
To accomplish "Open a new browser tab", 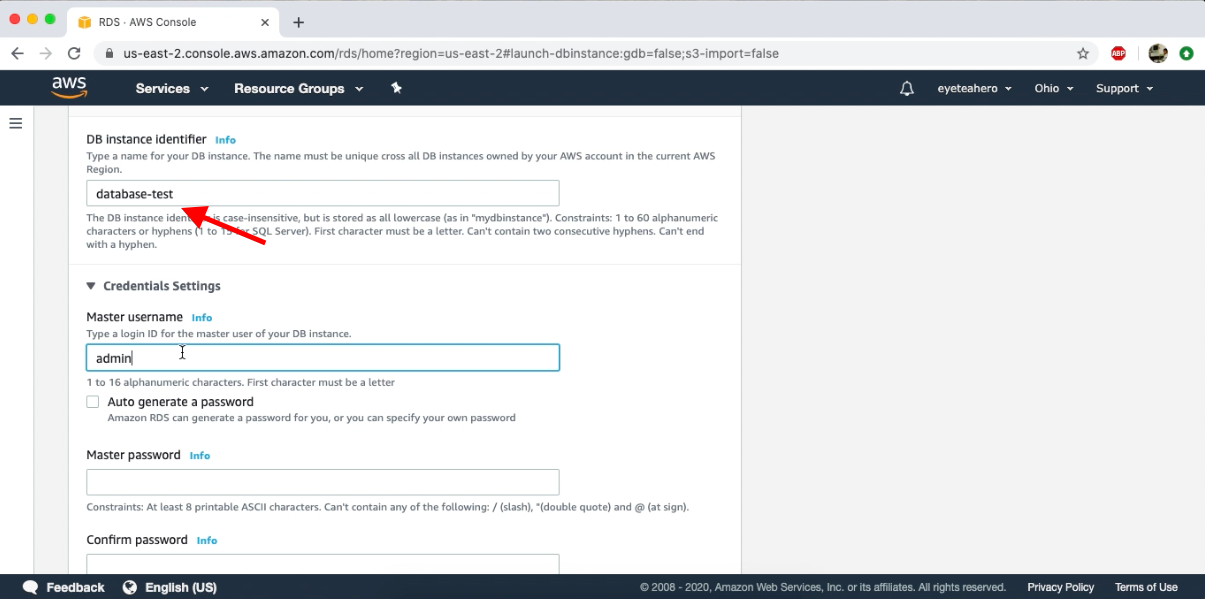I will [x=298, y=22].
